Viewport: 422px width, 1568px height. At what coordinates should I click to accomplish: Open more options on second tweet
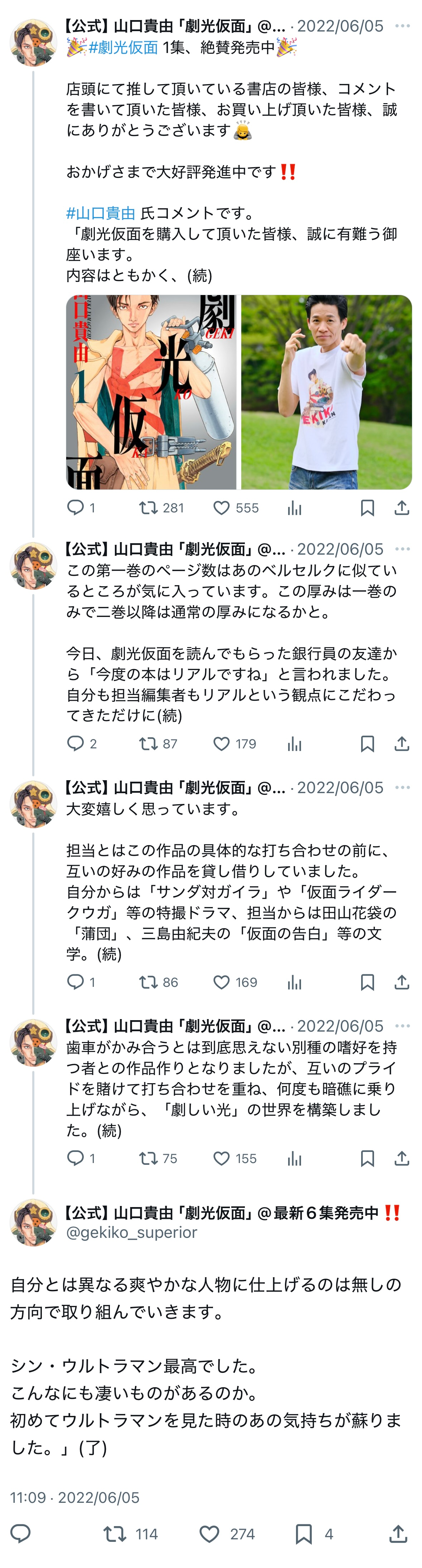402,549
